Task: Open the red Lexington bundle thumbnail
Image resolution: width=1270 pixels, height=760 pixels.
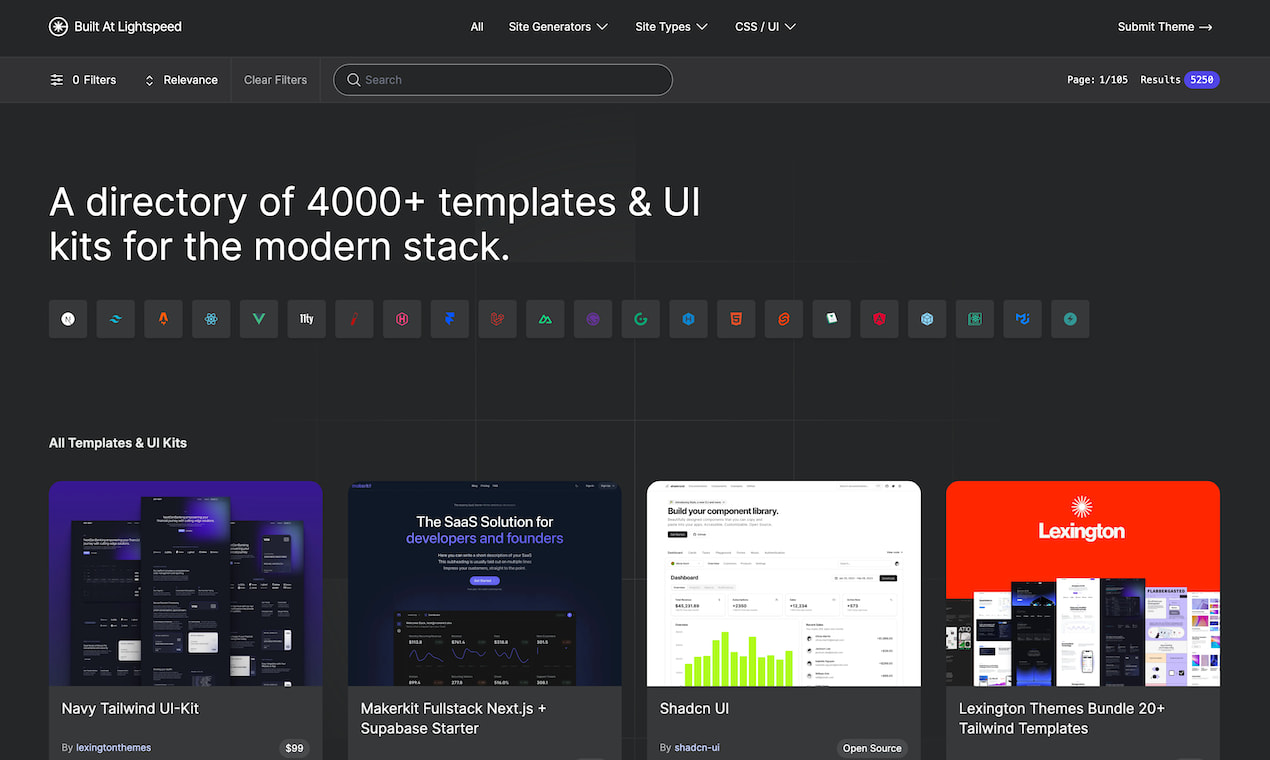Action: [x=1083, y=584]
